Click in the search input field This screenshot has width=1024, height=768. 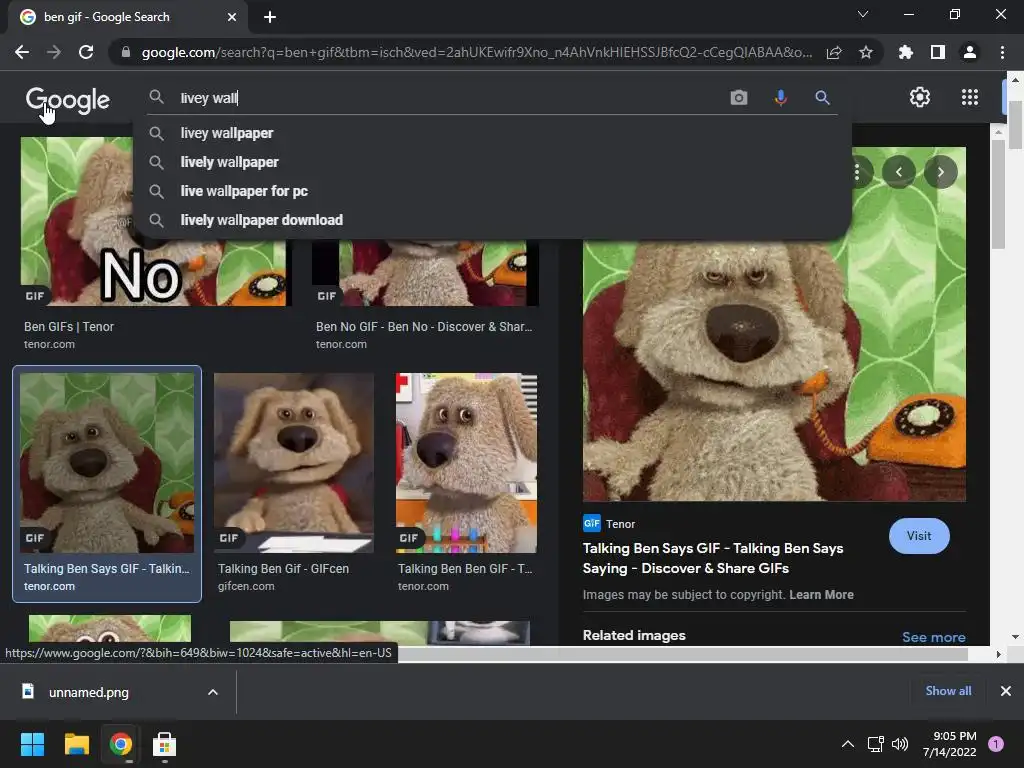click(451, 98)
